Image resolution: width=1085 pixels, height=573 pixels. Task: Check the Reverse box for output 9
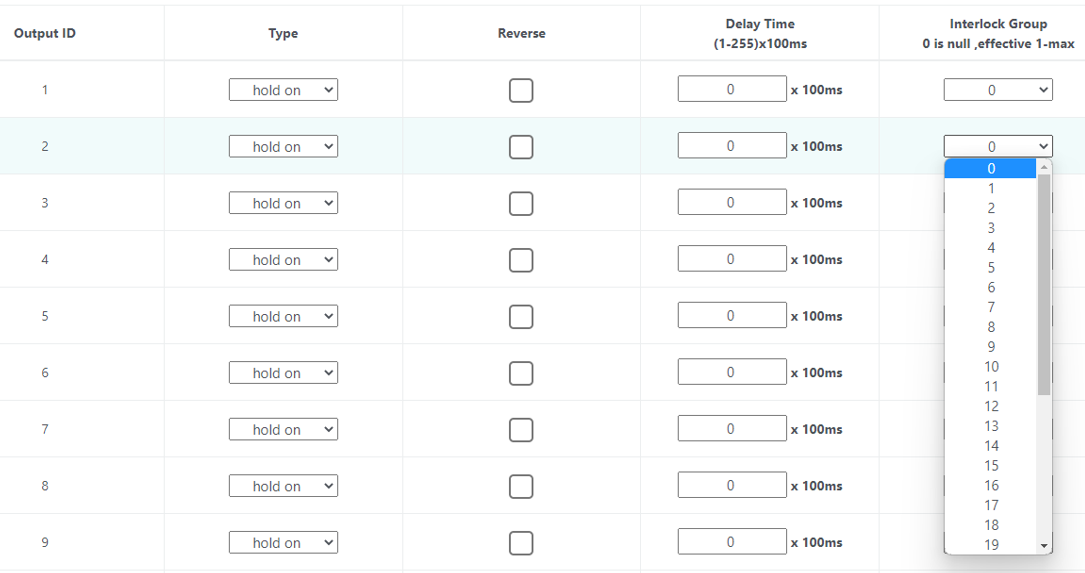pyautogui.click(x=520, y=543)
